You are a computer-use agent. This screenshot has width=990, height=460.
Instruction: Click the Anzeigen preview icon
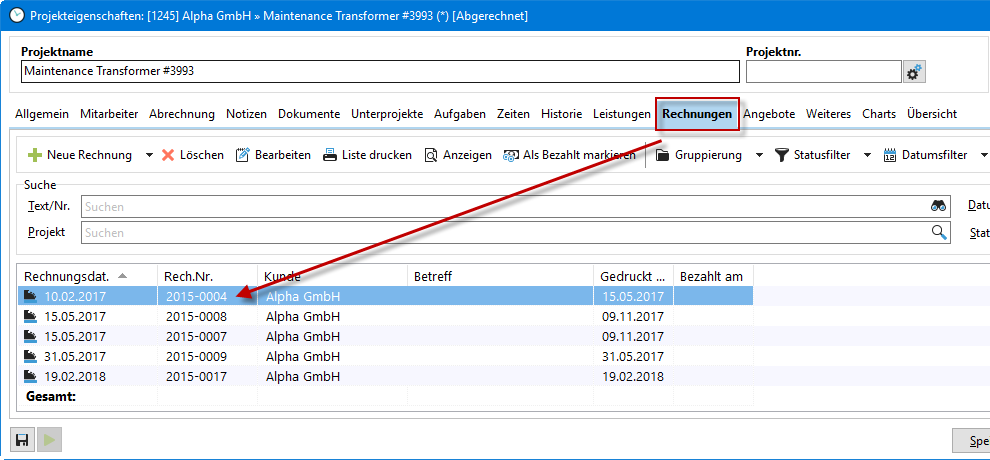point(431,155)
